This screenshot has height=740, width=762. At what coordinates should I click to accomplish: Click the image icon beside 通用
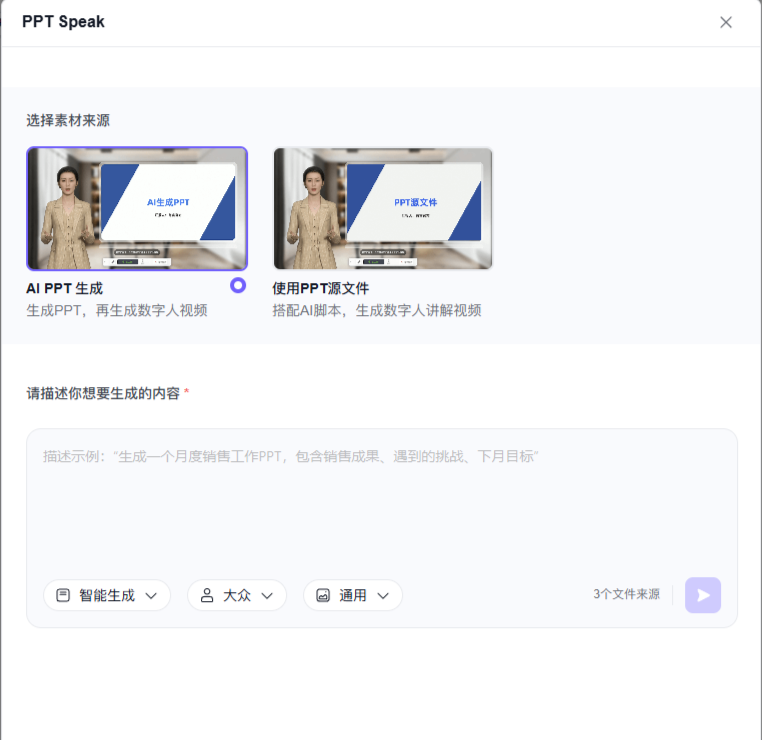(x=323, y=595)
